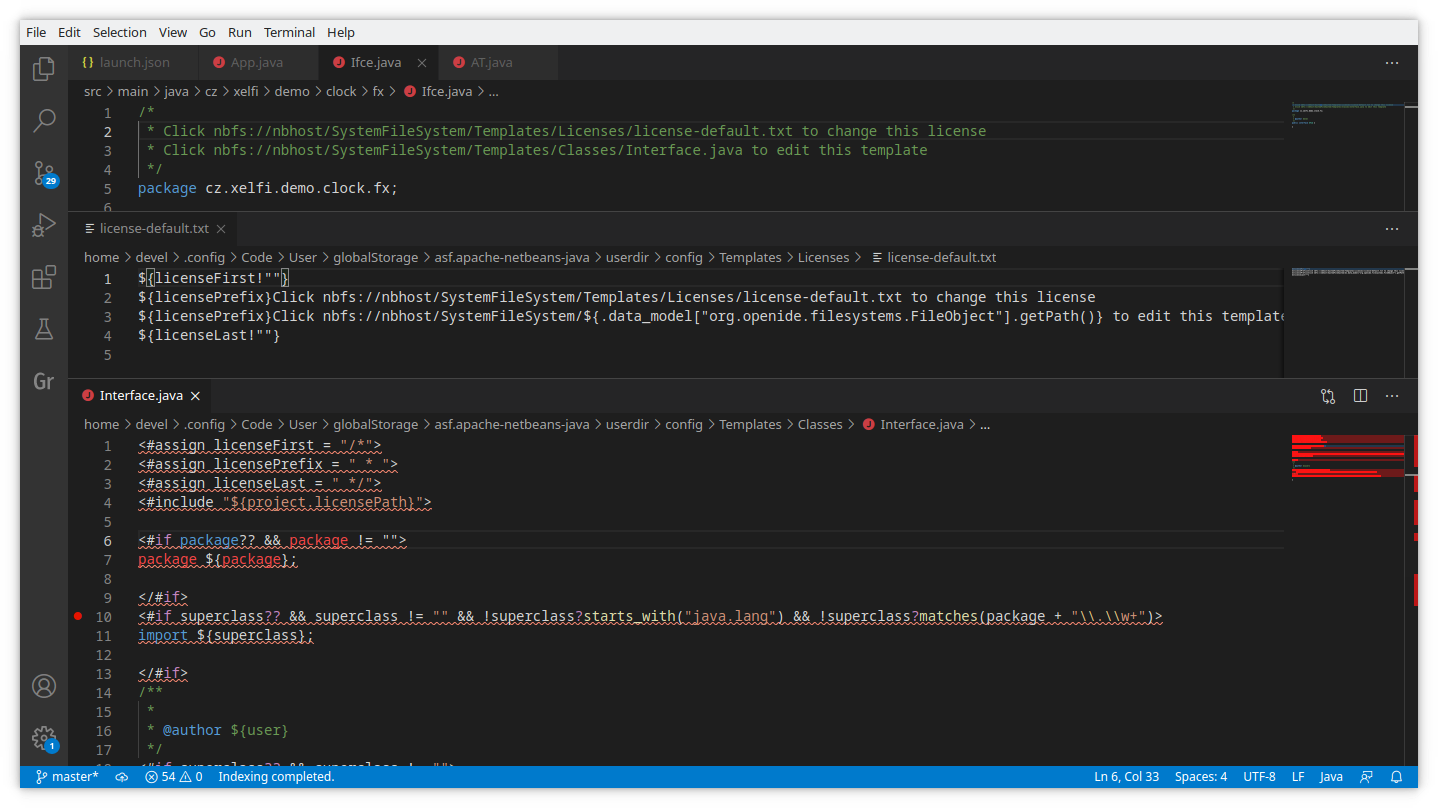
Task: Switch to the launch.json tab
Action: [133, 62]
